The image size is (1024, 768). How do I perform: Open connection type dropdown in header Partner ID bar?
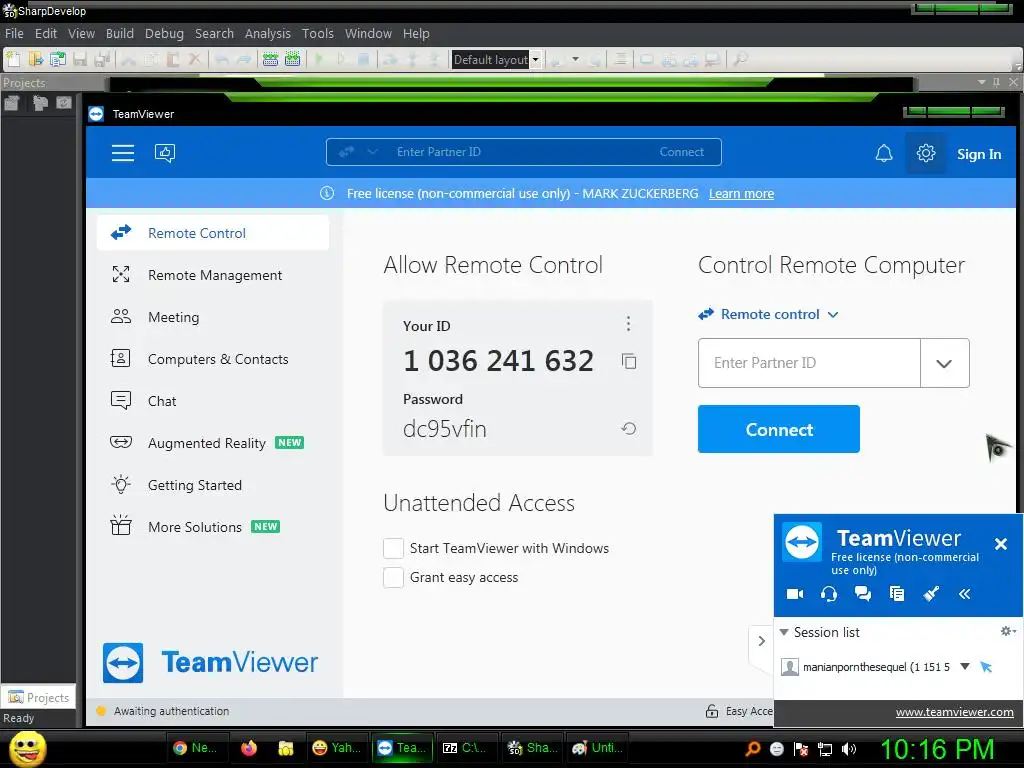[372, 152]
